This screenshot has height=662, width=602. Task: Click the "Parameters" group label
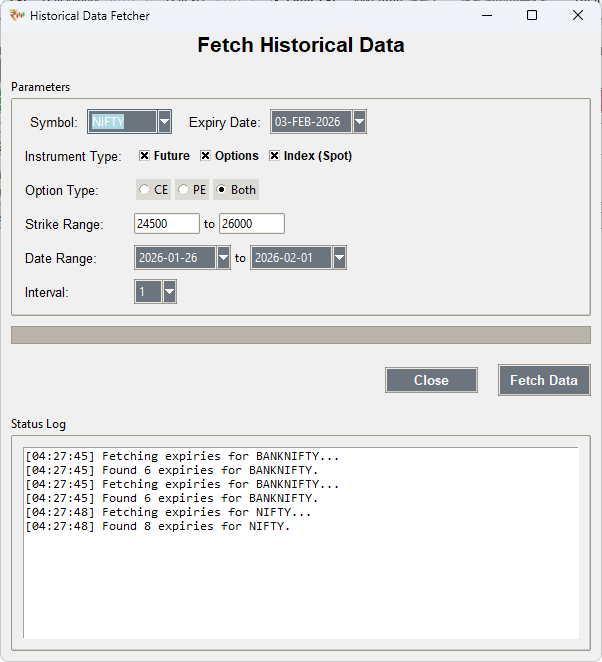[41, 87]
